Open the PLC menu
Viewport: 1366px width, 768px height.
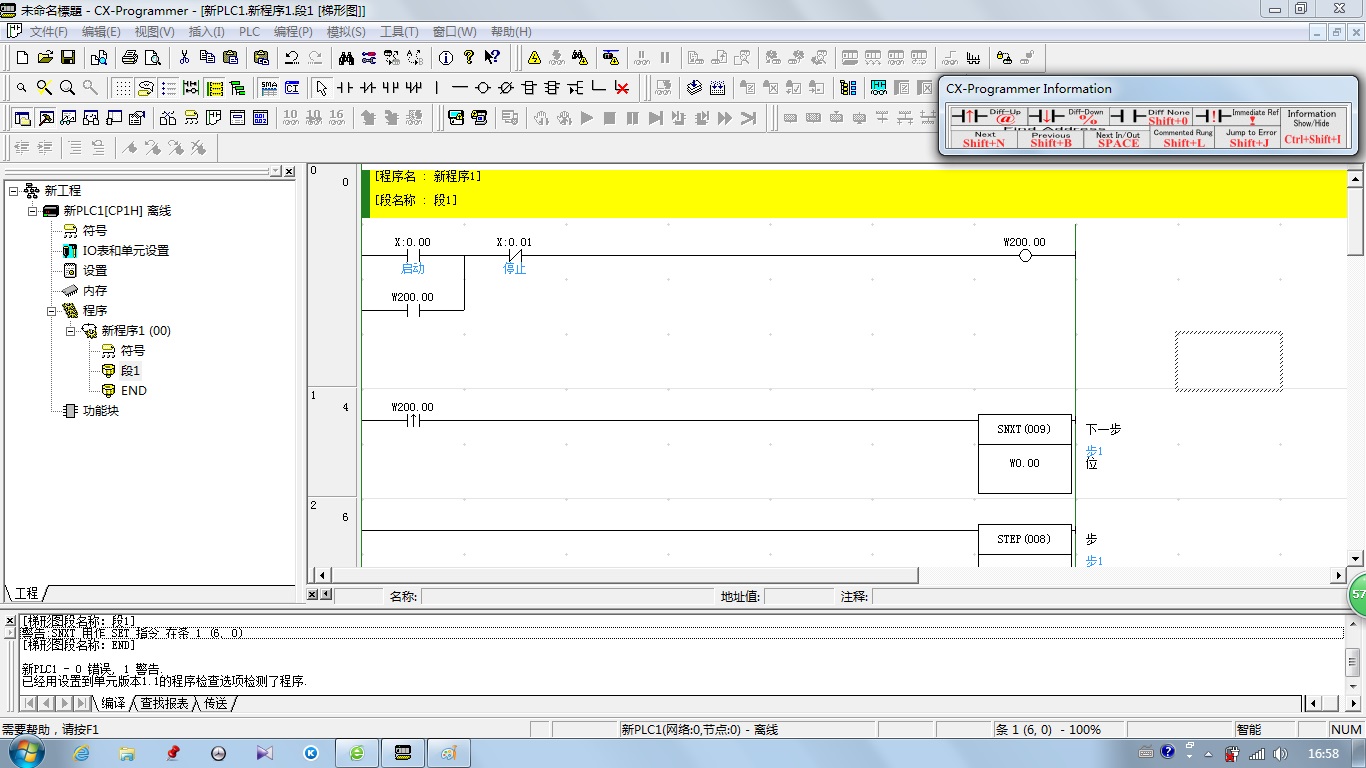[x=249, y=32]
